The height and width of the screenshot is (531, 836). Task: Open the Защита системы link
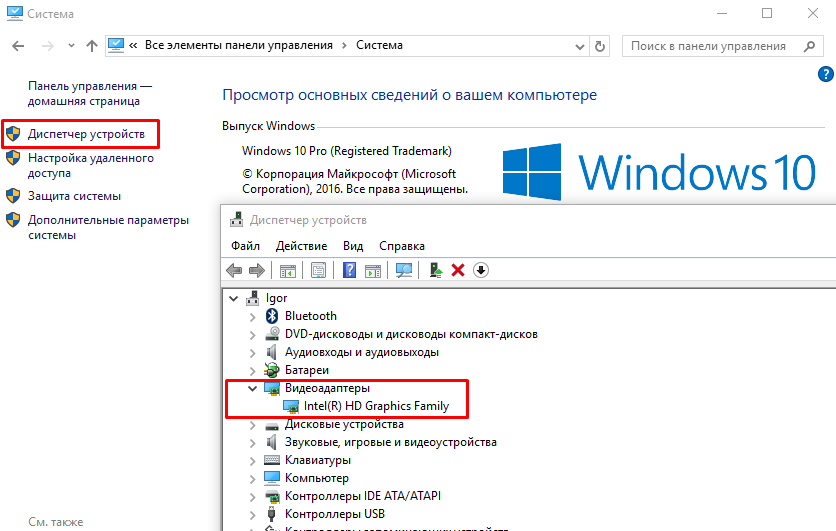[74, 196]
